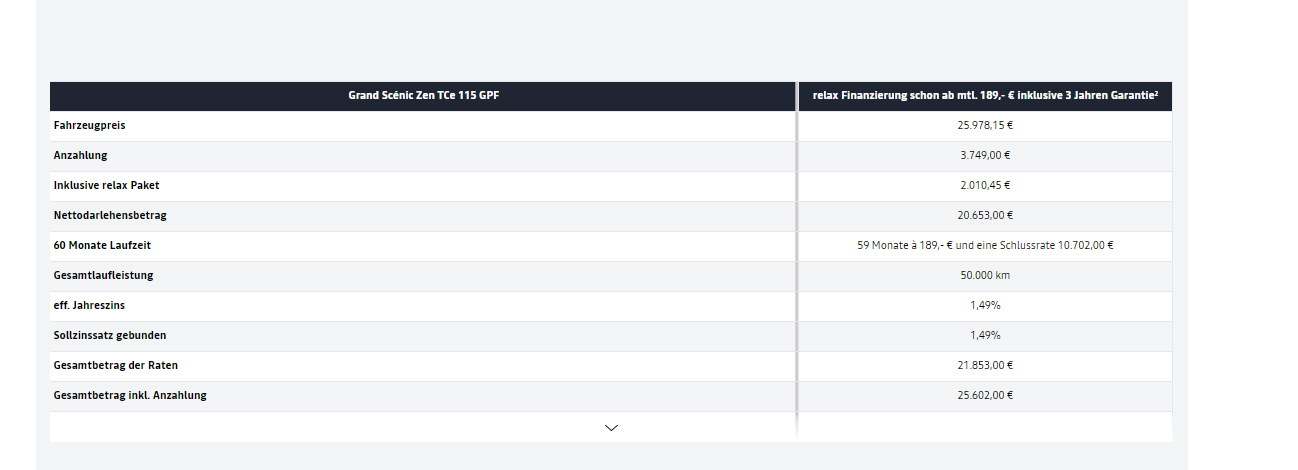Select the Gesamtlaufleistung row label
The height and width of the screenshot is (470, 1298).
pos(103,276)
